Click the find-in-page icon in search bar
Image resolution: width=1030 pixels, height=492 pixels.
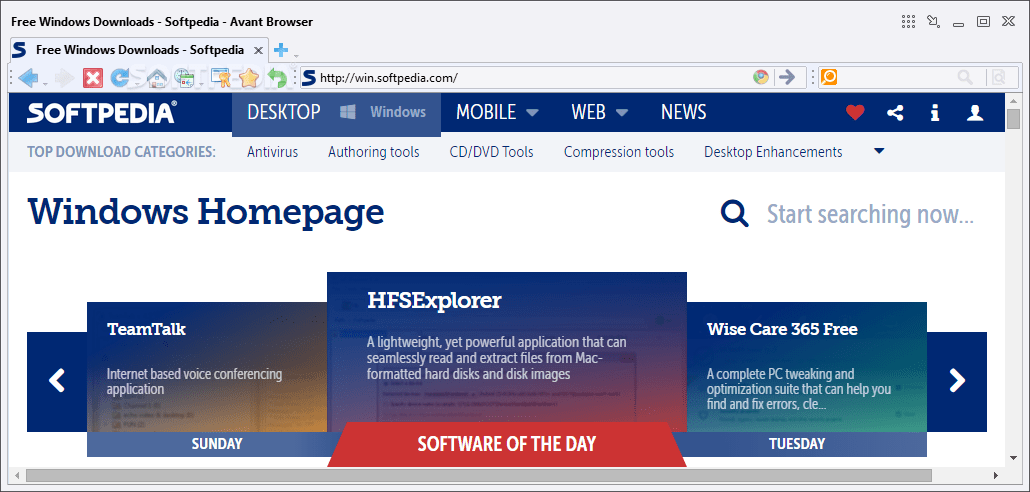coord(998,78)
